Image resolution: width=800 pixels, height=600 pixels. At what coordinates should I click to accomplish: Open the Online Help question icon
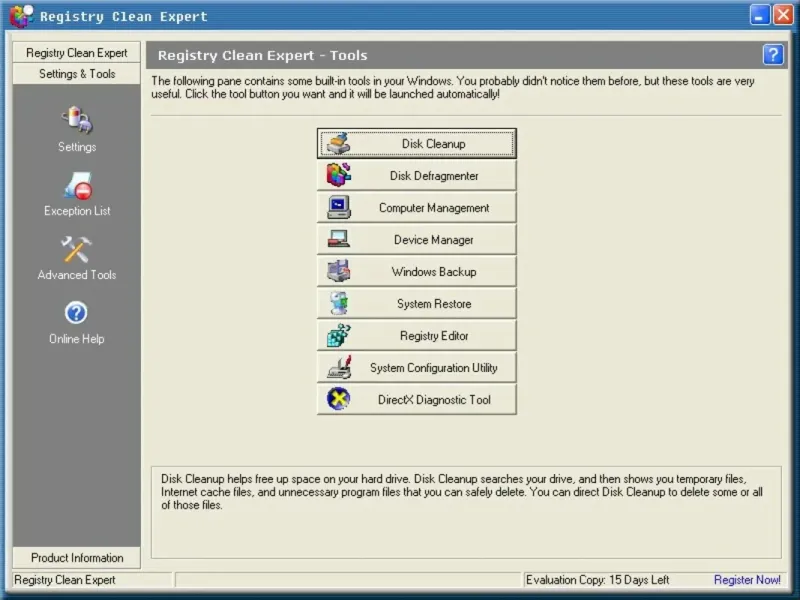[76, 313]
